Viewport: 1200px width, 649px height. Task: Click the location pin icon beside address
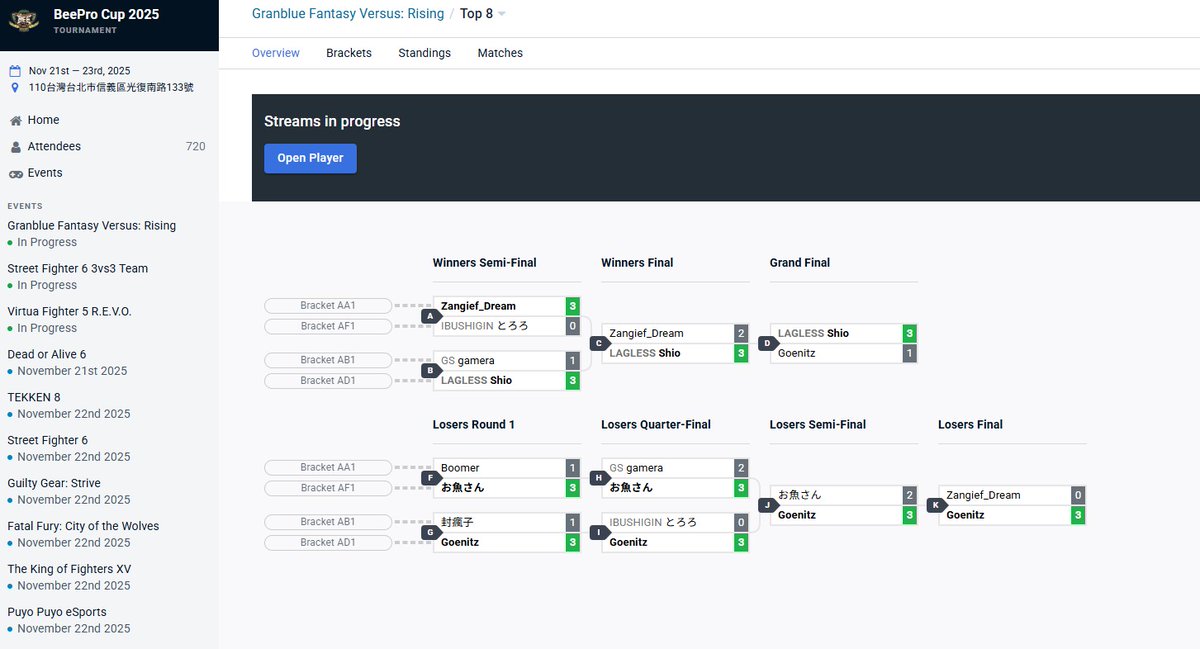tap(14, 88)
